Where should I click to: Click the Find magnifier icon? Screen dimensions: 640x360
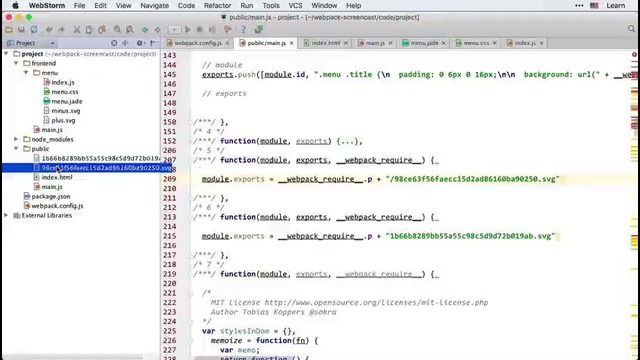tap(117, 30)
